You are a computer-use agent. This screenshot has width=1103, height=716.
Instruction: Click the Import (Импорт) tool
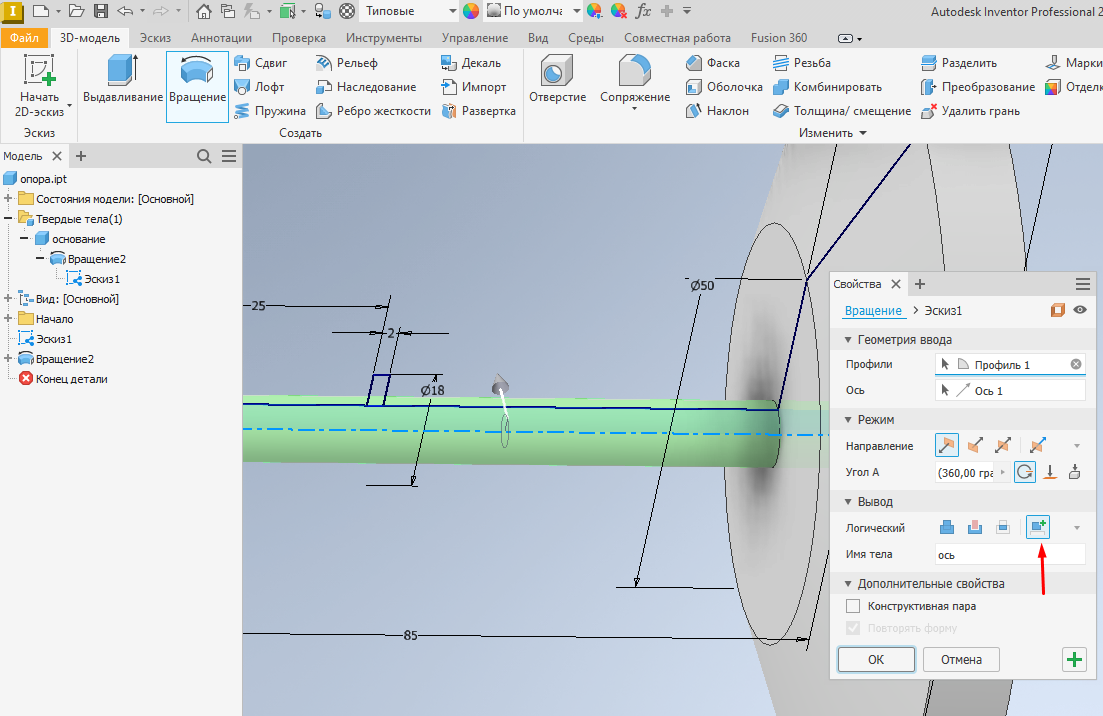pyautogui.click(x=473, y=87)
